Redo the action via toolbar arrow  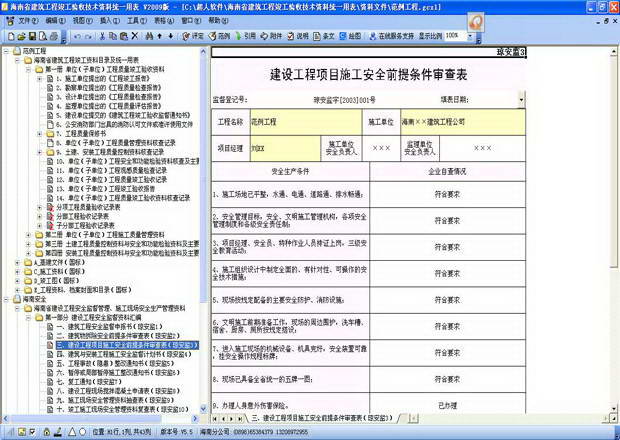[x=88, y=36]
